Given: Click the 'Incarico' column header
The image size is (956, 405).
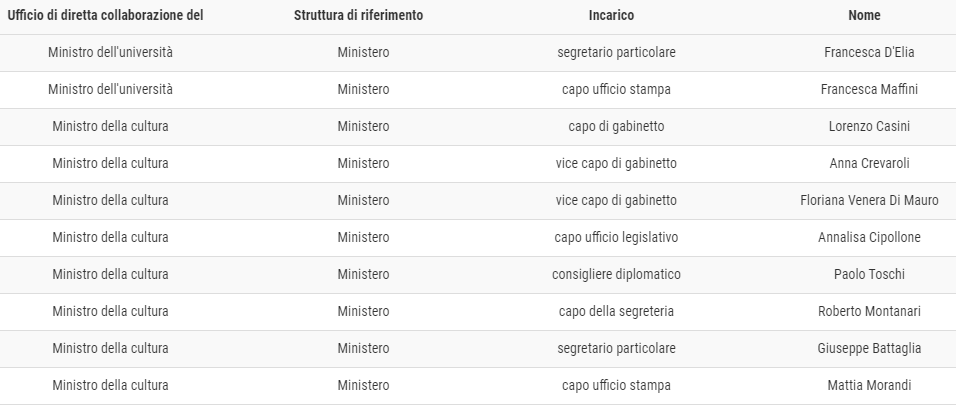Looking at the screenshot, I should [x=611, y=15].
